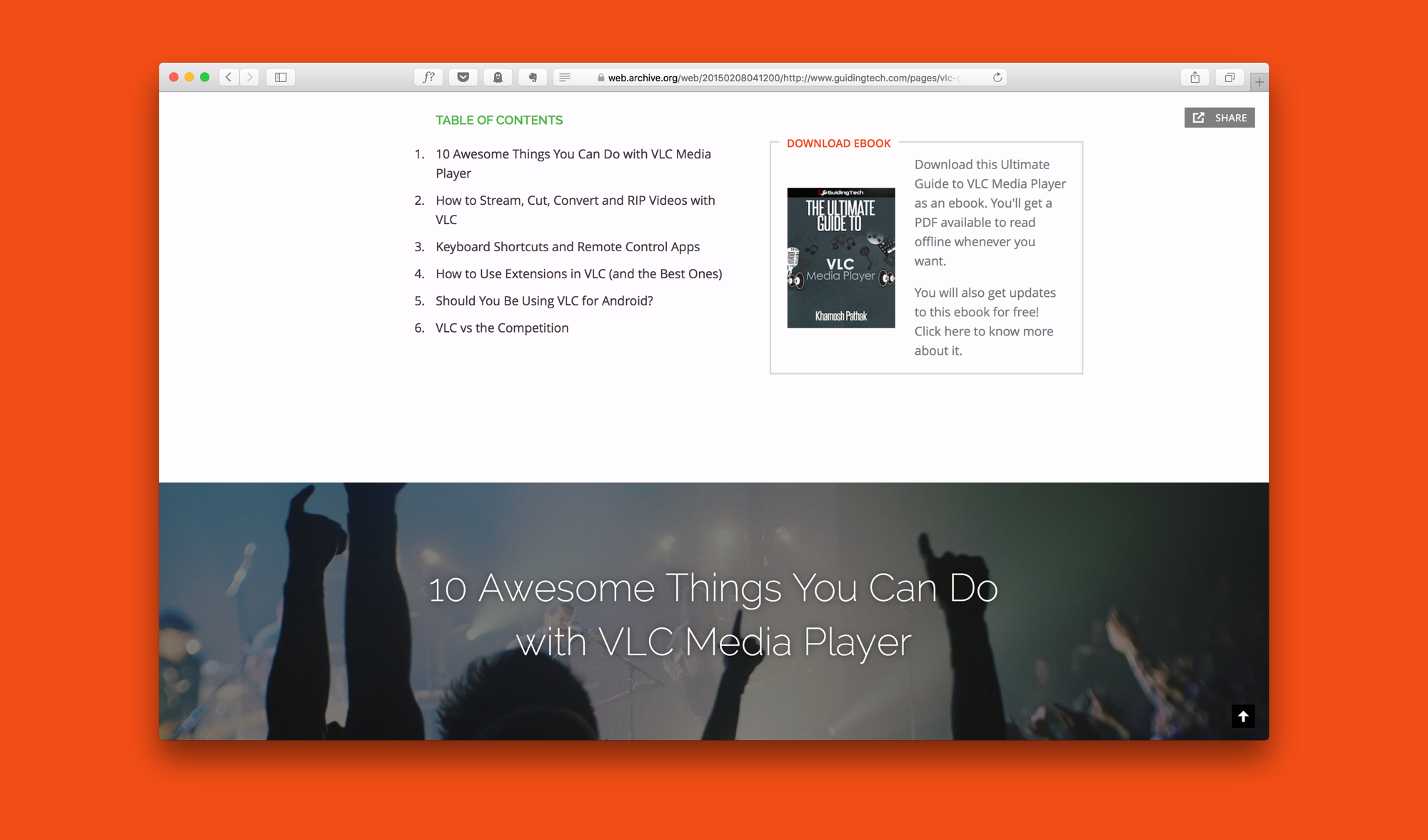This screenshot has width=1428, height=840.
Task: Open "Keyboard Shortcuts and Remote Control Apps" link
Action: coord(568,246)
